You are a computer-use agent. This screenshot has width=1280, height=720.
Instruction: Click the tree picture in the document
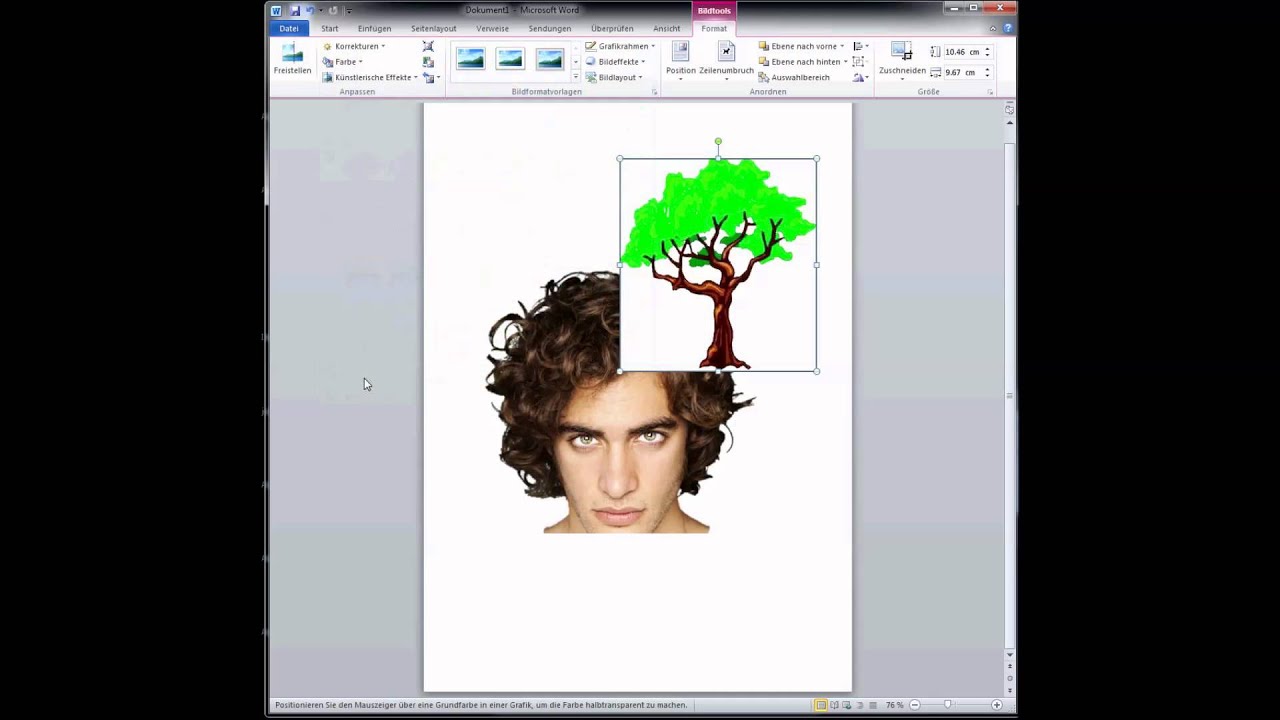click(718, 265)
